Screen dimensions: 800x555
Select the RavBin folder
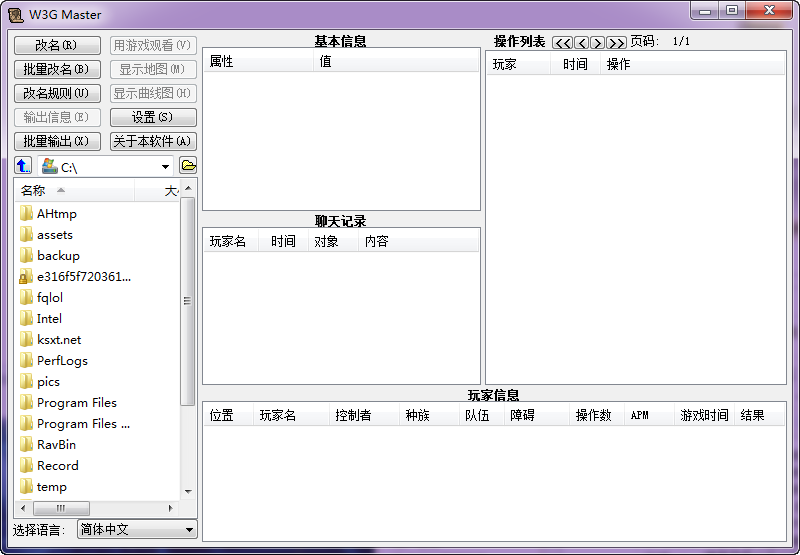click(x=56, y=445)
